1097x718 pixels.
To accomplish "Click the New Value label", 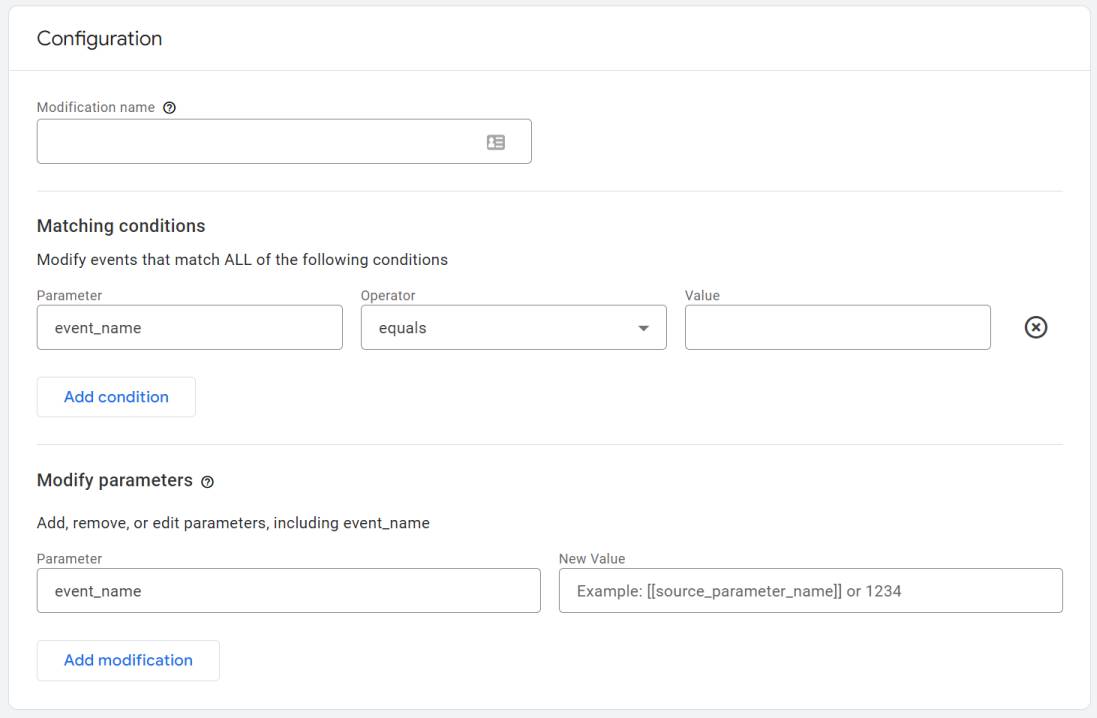I will tap(592, 558).
